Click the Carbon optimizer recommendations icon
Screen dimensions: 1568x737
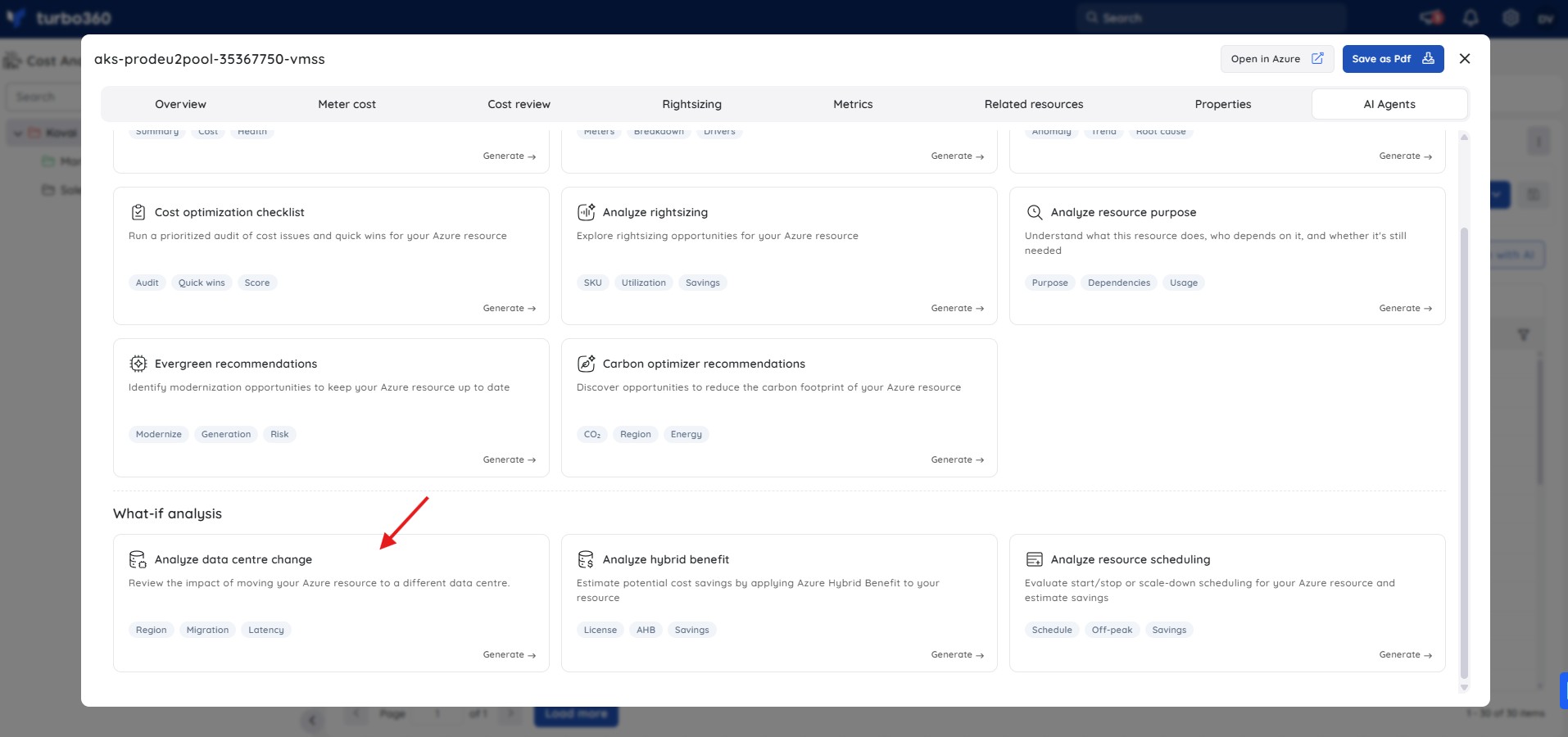587,364
